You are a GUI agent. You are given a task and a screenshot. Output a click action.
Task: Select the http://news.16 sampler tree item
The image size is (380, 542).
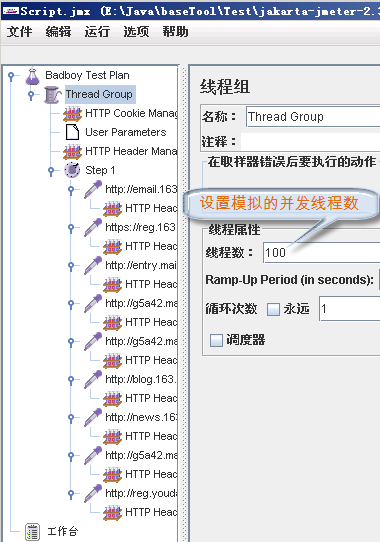click(141, 417)
